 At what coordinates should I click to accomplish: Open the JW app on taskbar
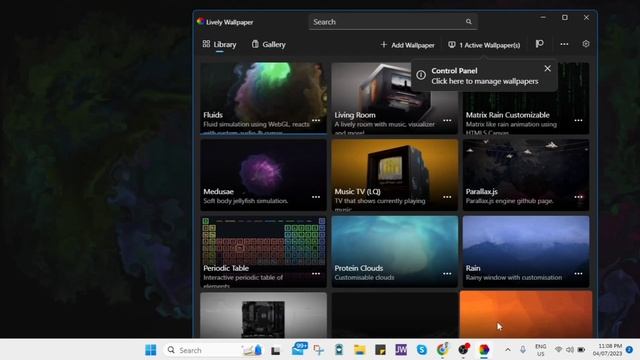(x=401, y=350)
